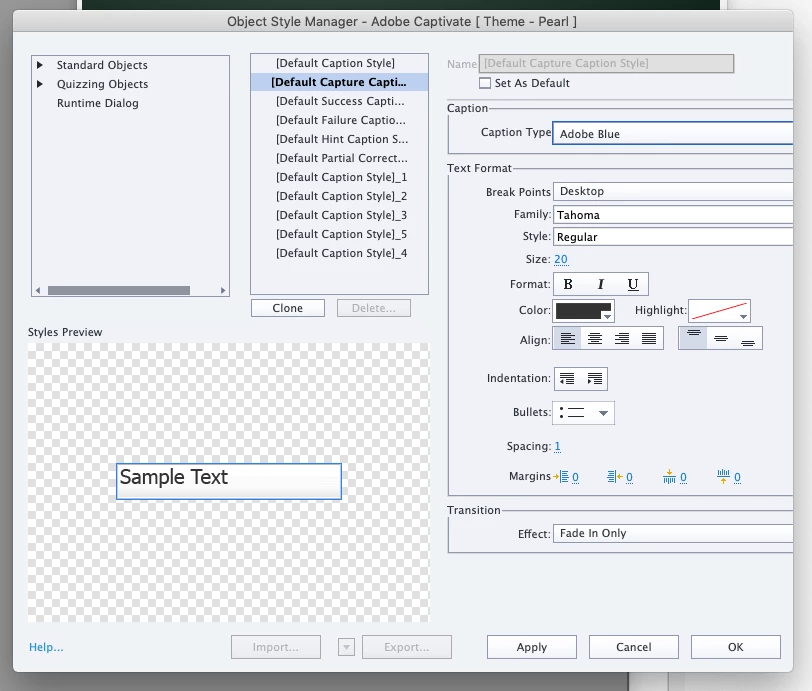Open transition Effect dropdown
Image resolution: width=812 pixels, height=691 pixels.
click(x=673, y=533)
